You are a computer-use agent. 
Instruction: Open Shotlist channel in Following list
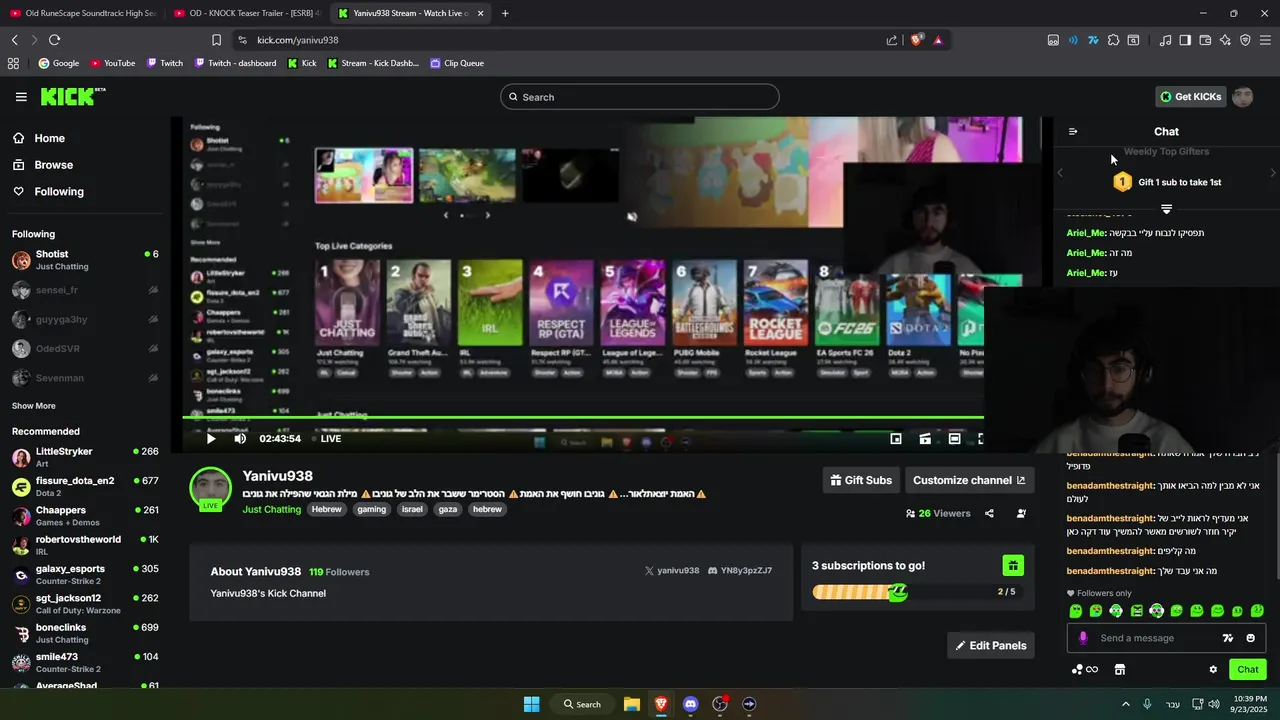85,260
